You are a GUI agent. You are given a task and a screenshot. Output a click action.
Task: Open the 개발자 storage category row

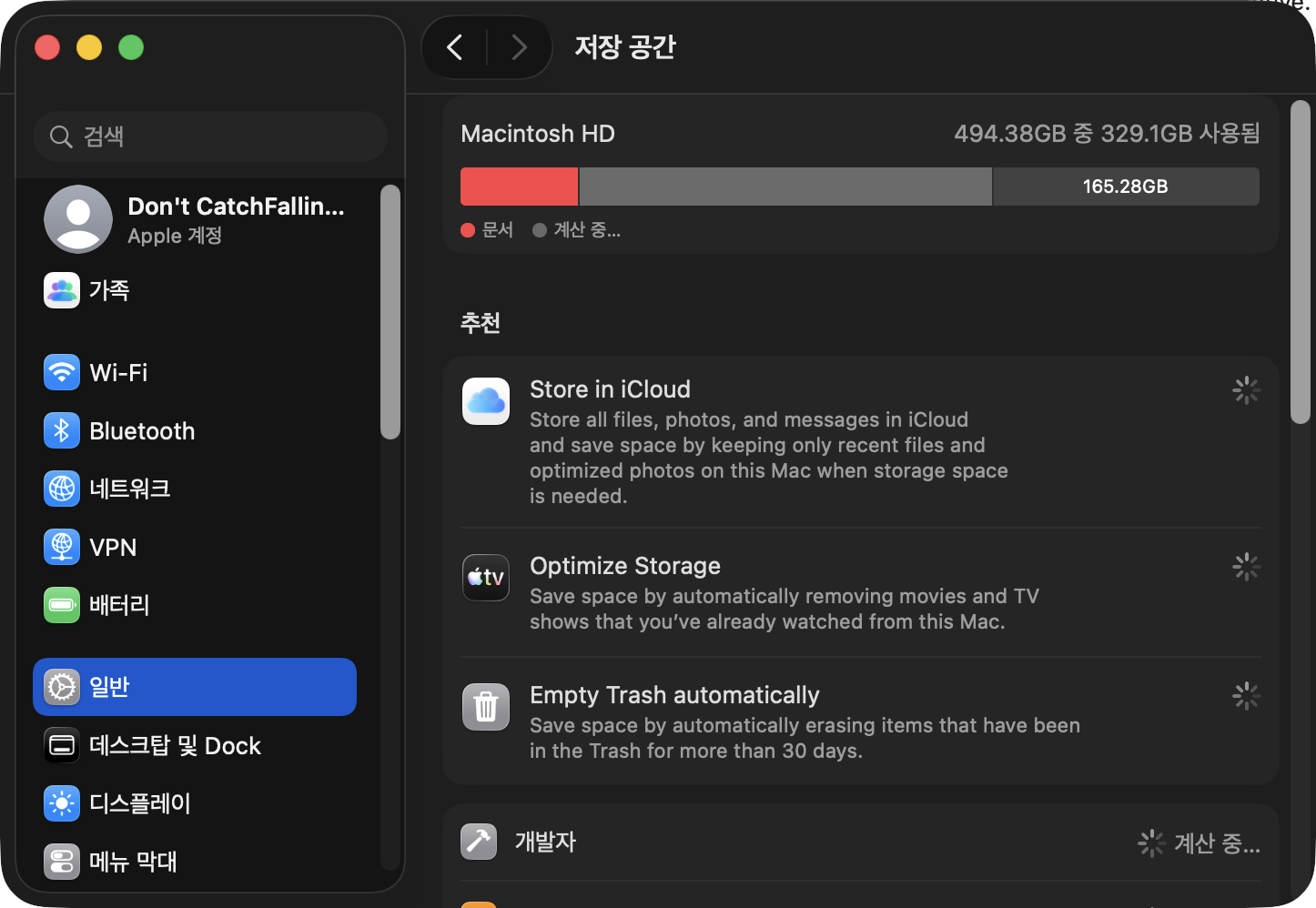tap(861, 842)
